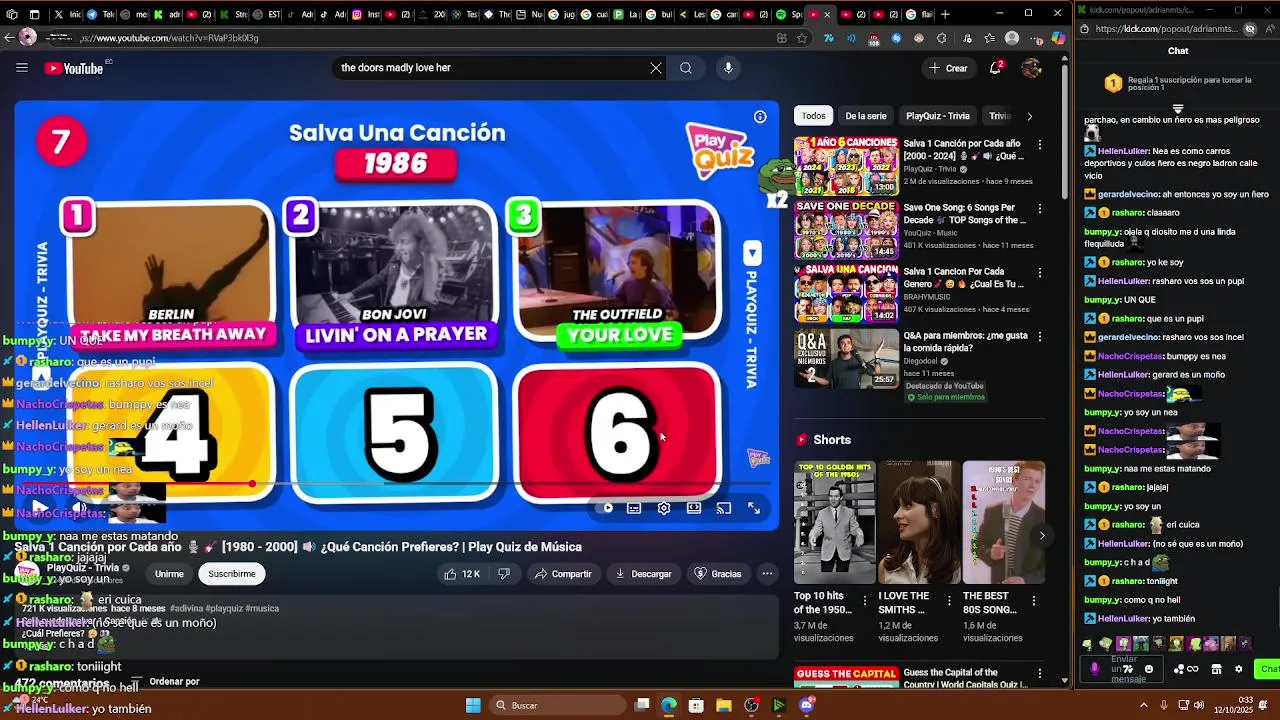Go back with the browser back arrow
Viewport: 1280px width, 720px height.
(9, 38)
